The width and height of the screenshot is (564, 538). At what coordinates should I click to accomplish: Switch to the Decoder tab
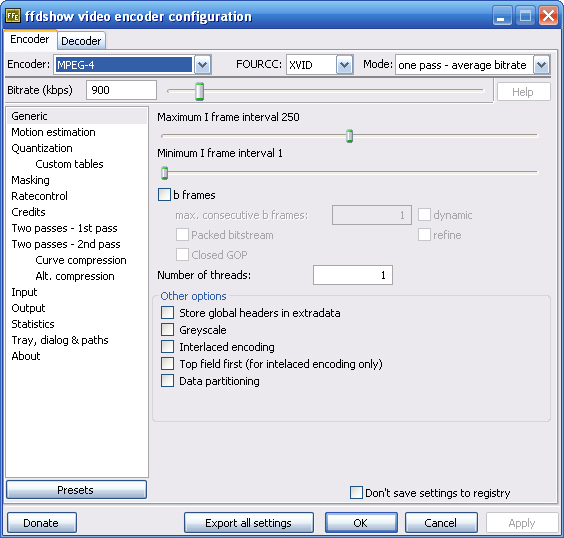[x=81, y=41]
